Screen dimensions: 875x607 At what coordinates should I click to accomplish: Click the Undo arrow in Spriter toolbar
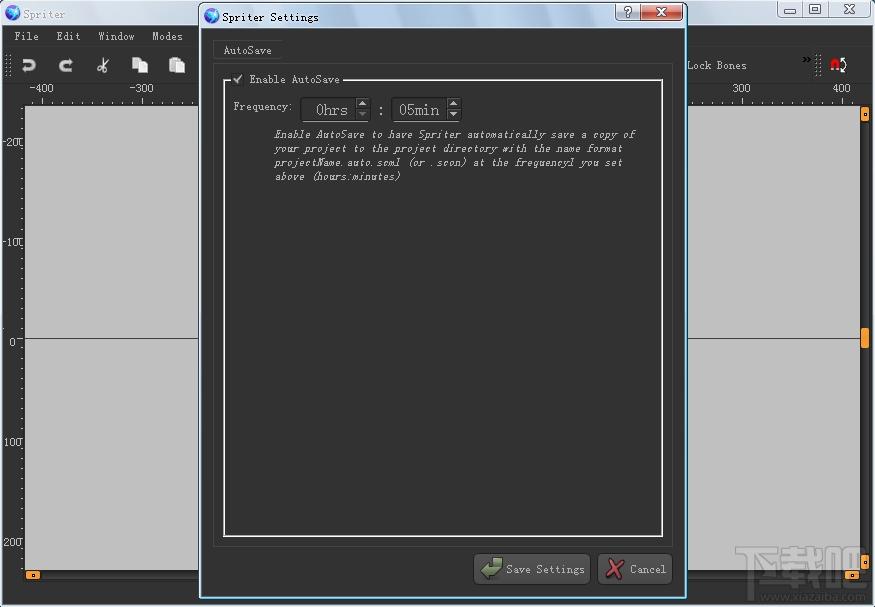[29, 66]
